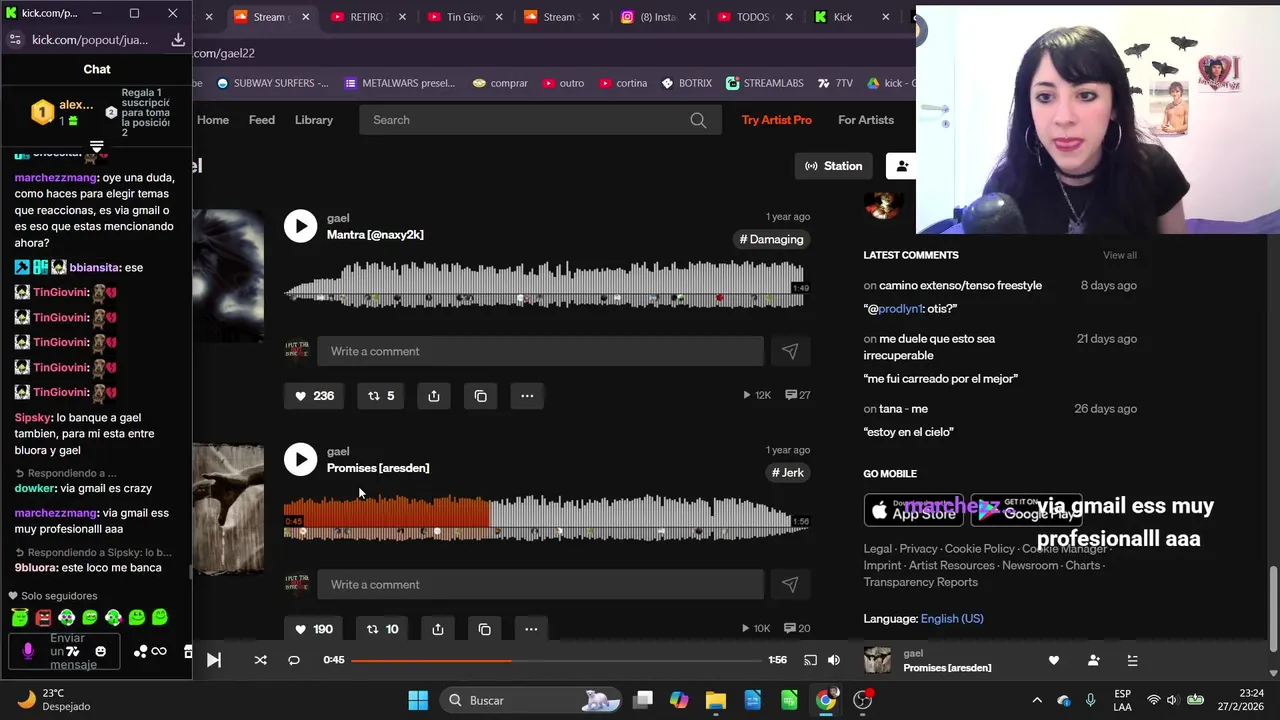Screen dimensions: 1280x720
Task: Send comment on the Mantra track
Action: point(790,351)
